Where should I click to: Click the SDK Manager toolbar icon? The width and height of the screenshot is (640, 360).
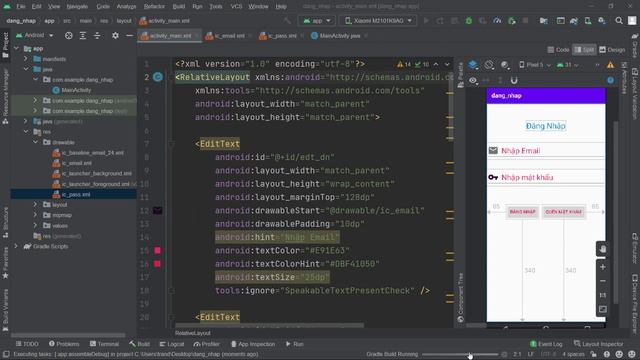click(x=602, y=21)
